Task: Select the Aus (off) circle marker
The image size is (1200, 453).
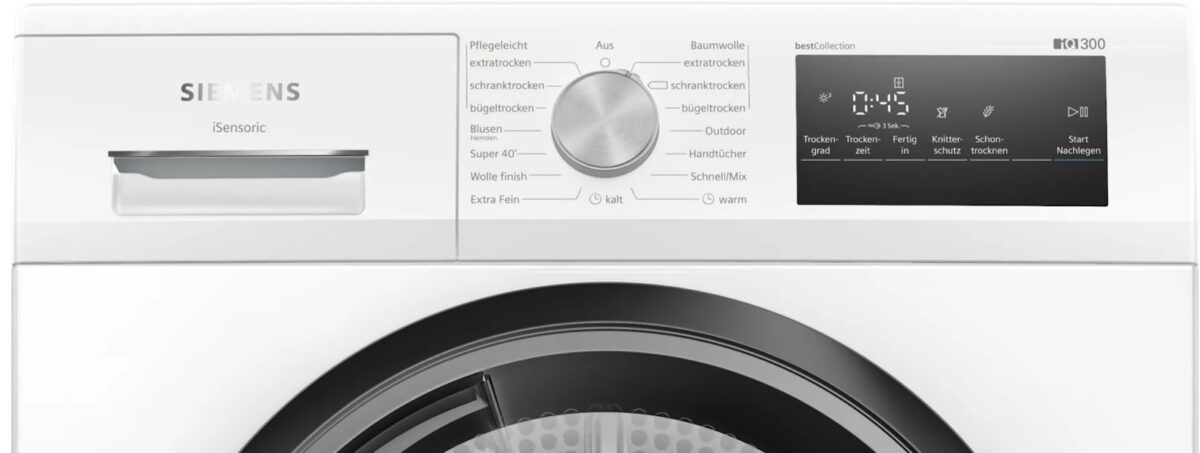Action: [605, 62]
